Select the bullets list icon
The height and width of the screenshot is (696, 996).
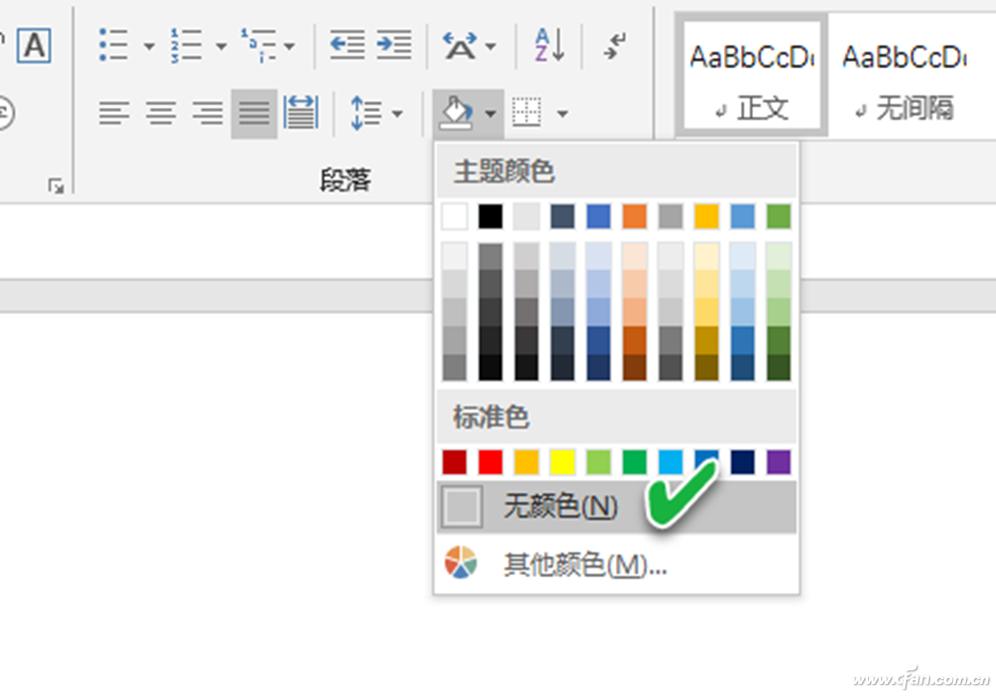click(x=113, y=44)
